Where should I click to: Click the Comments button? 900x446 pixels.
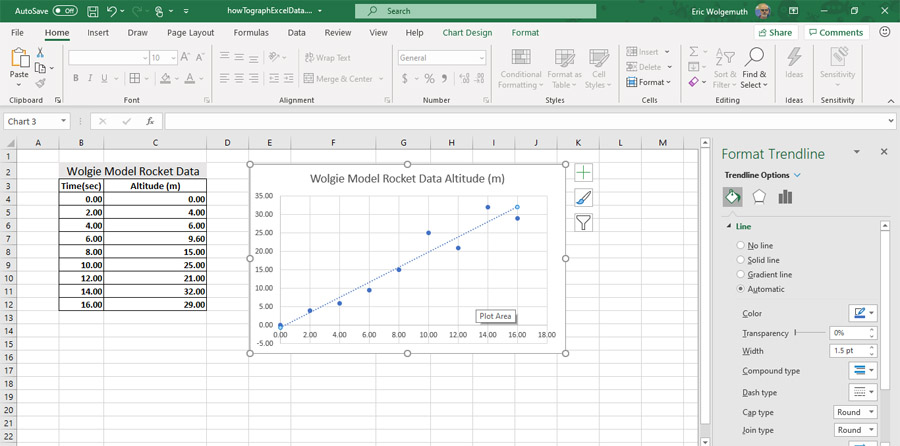click(835, 32)
